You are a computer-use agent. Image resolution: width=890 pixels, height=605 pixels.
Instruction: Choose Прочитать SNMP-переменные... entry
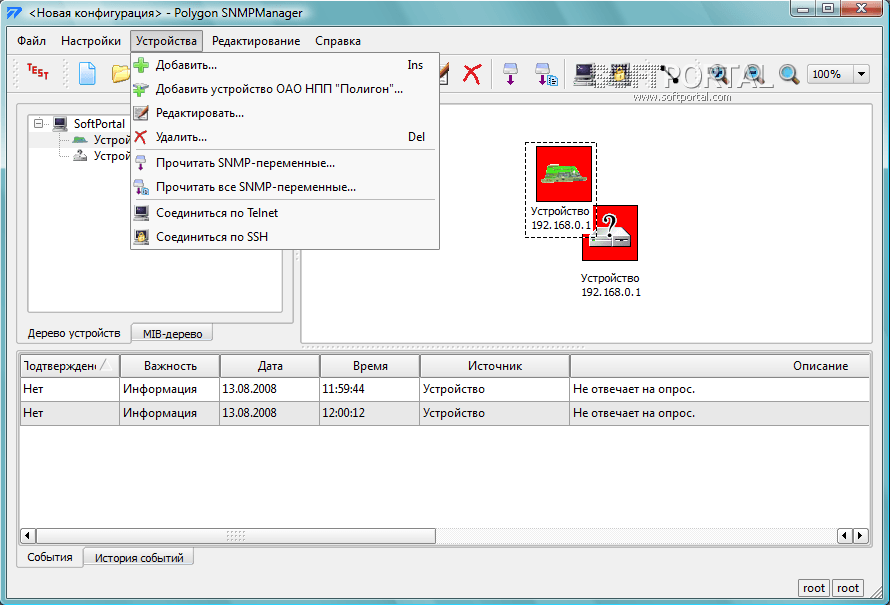[285, 163]
